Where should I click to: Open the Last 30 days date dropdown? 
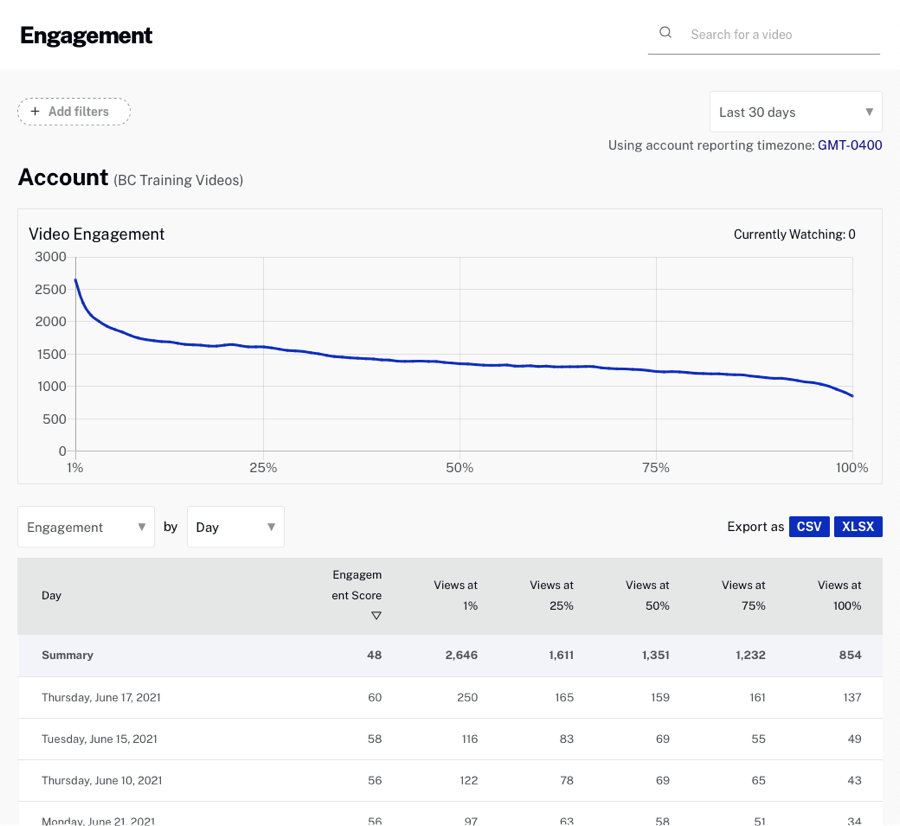point(796,112)
